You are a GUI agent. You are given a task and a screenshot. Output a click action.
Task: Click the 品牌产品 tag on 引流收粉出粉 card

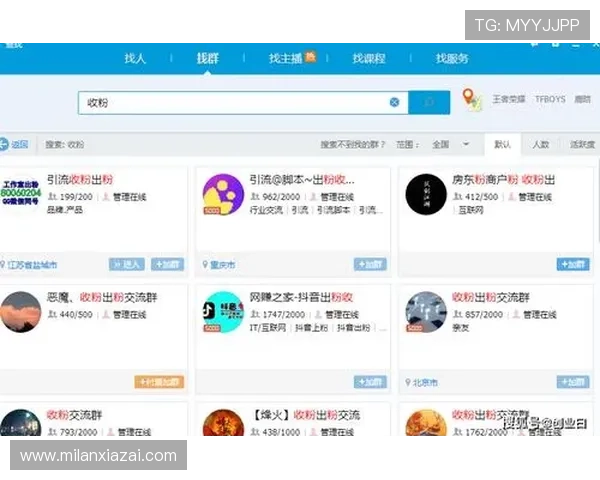65,210
